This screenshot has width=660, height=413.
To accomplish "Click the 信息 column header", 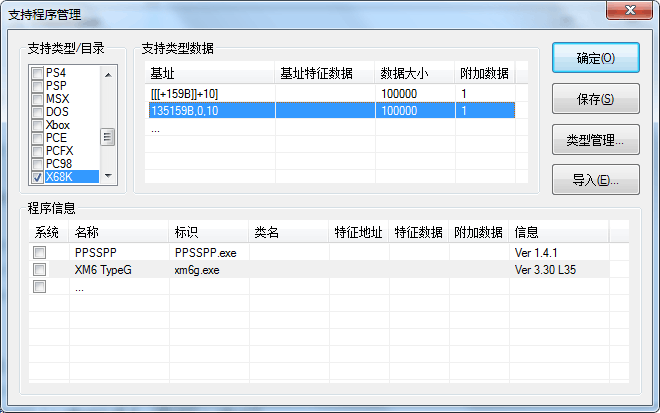I will (558, 232).
